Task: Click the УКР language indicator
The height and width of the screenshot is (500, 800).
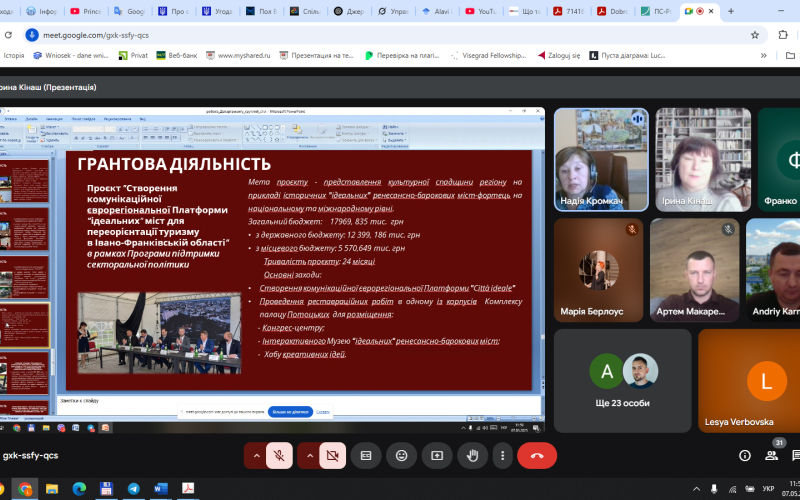Action: point(768,489)
